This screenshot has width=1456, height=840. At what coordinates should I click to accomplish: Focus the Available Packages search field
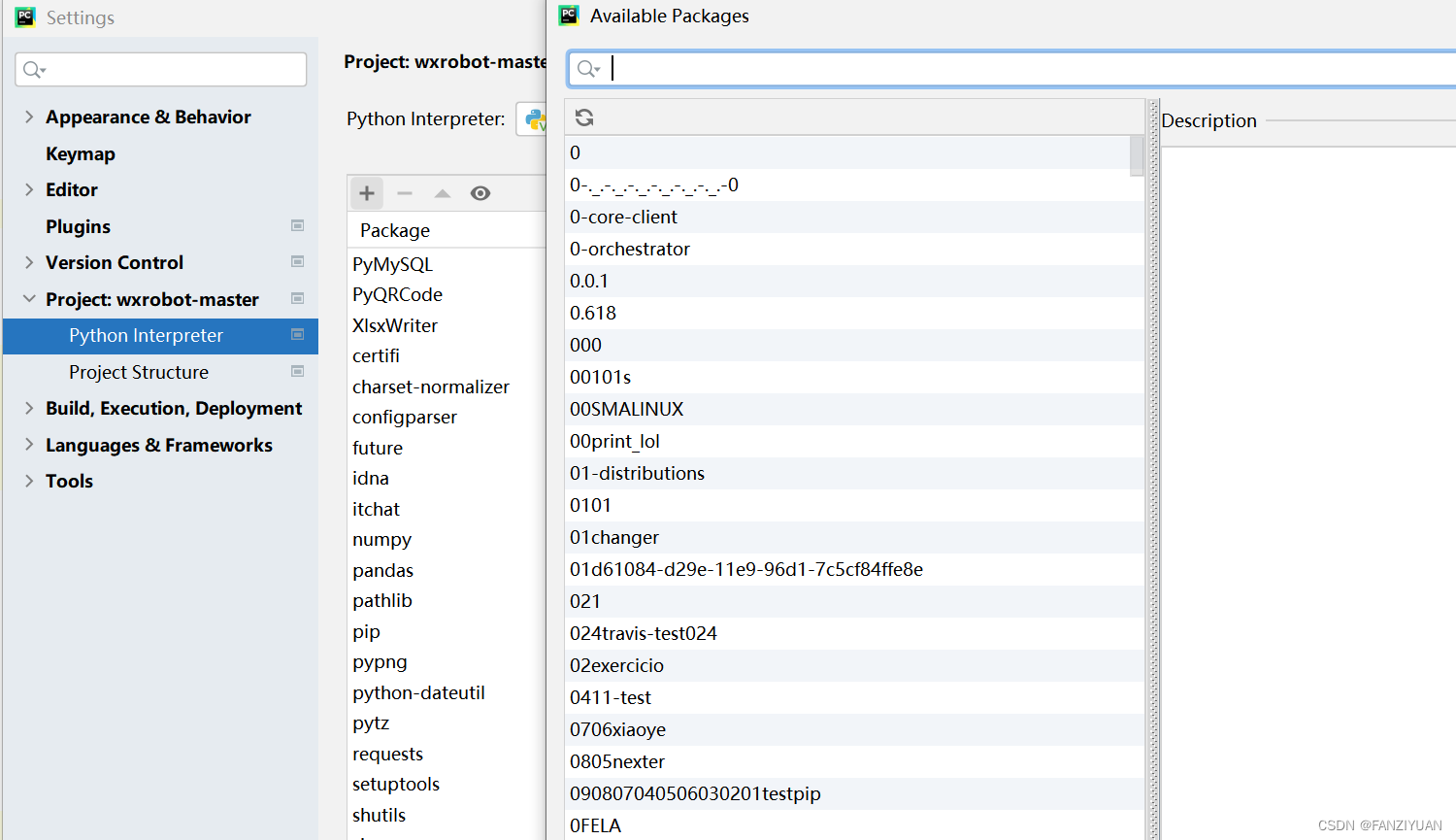pos(1011,69)
